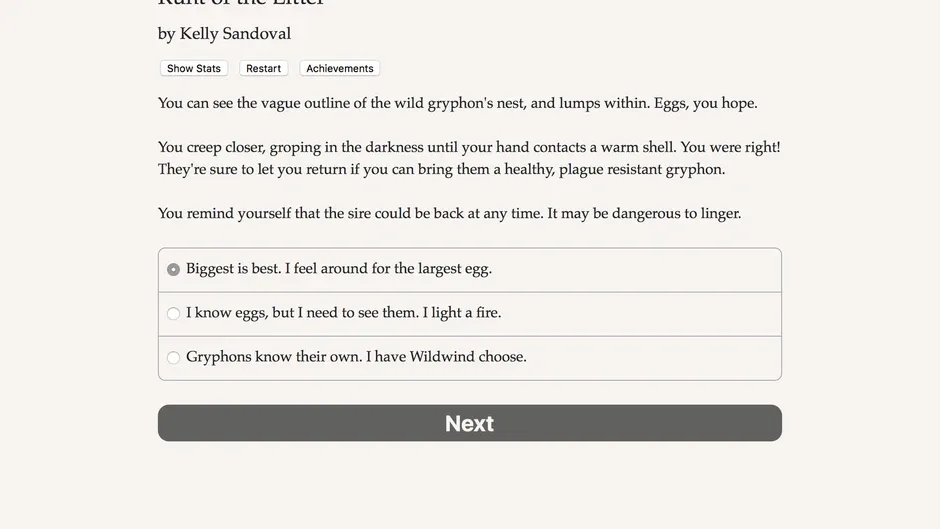The width and height of the screenshot is (940, 529).
Task: View the Achievements page
Action: pyautogui.click(x=340, y=69)
